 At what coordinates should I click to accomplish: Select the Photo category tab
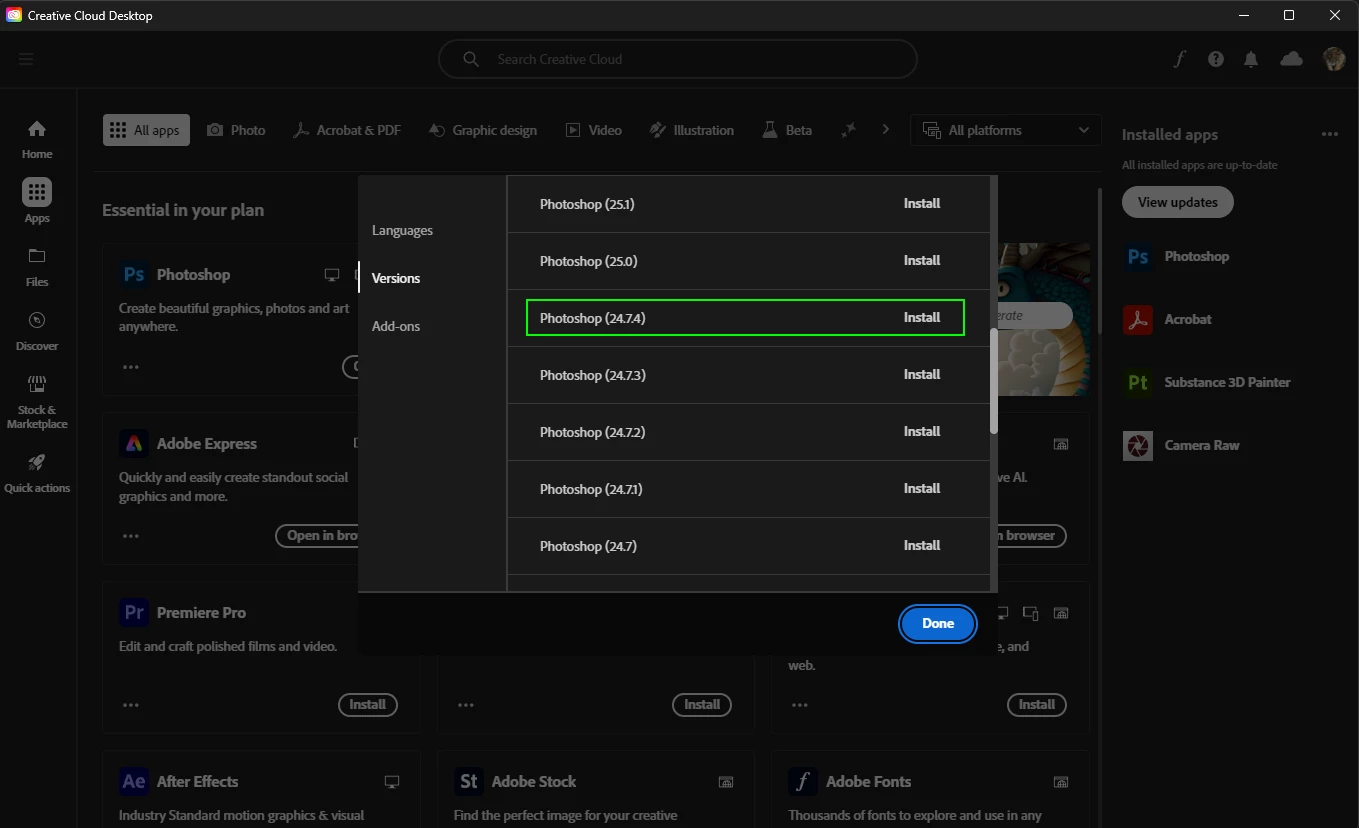pos(236,130)
